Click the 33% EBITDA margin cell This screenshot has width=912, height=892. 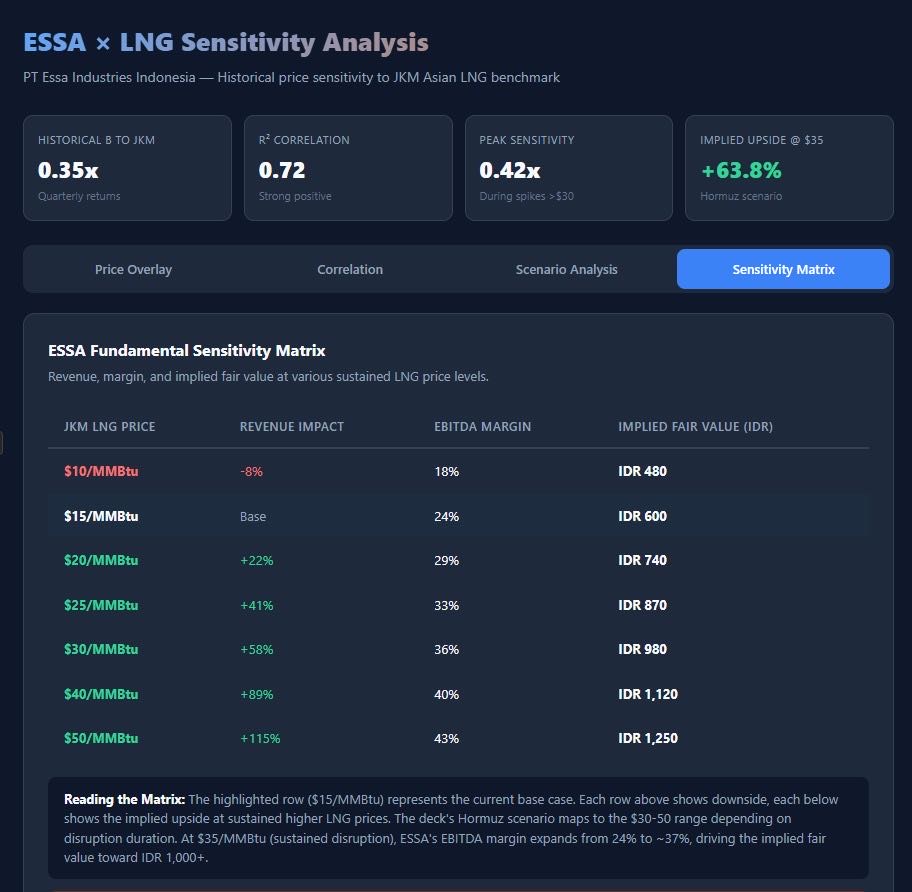pos(447,605)
